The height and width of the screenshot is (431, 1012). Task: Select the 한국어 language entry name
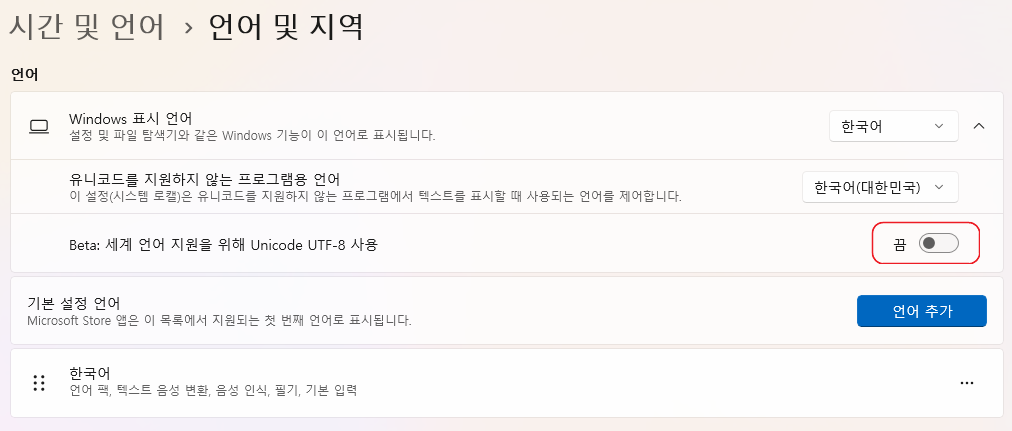[89, 373]
